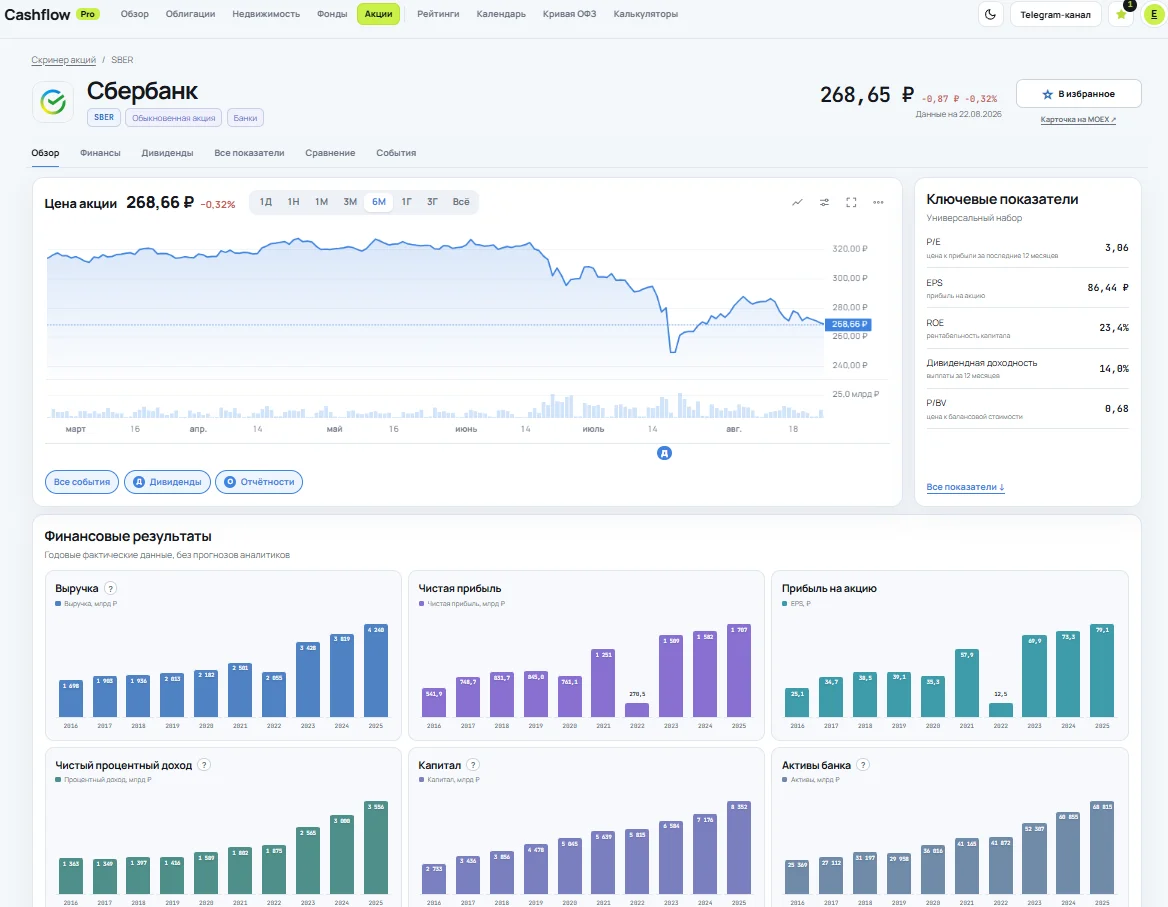Select the 1М chart period

click(321, 202)
